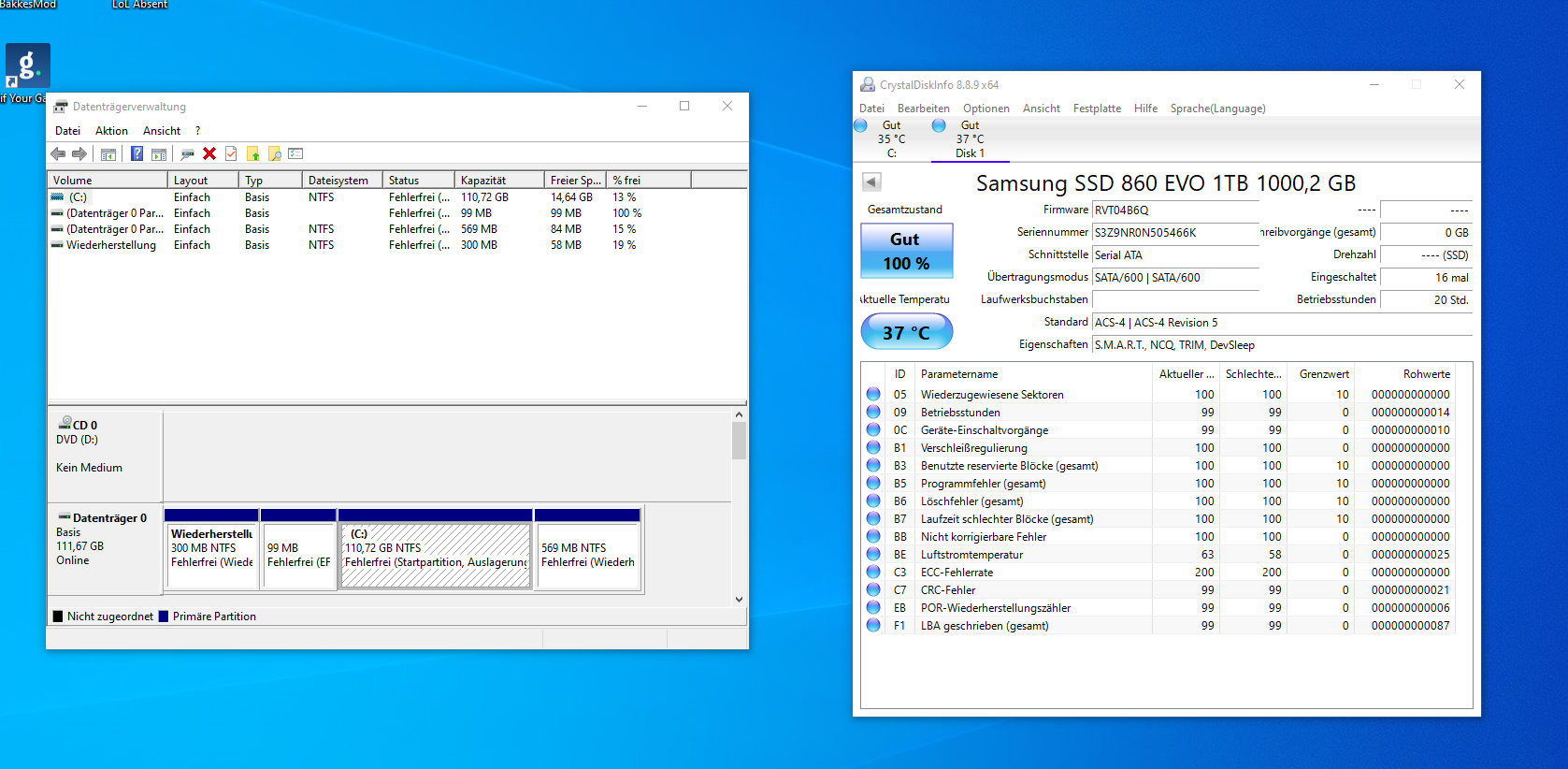Click the Gut 100 % health status button

(x=906, y=251)
